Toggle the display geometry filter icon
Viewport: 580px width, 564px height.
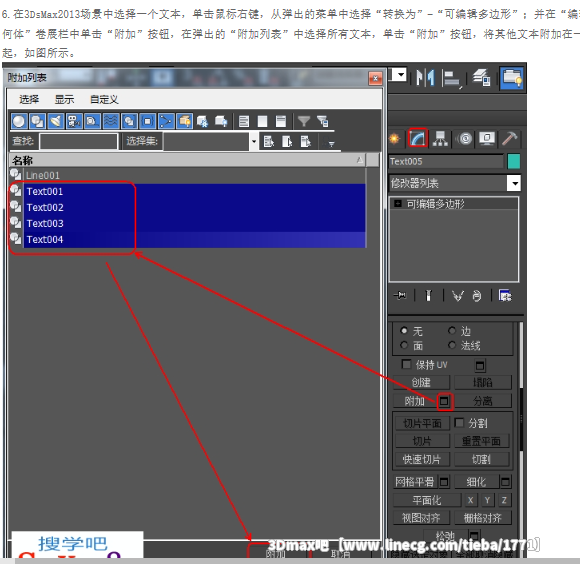(x=19, y=121)
